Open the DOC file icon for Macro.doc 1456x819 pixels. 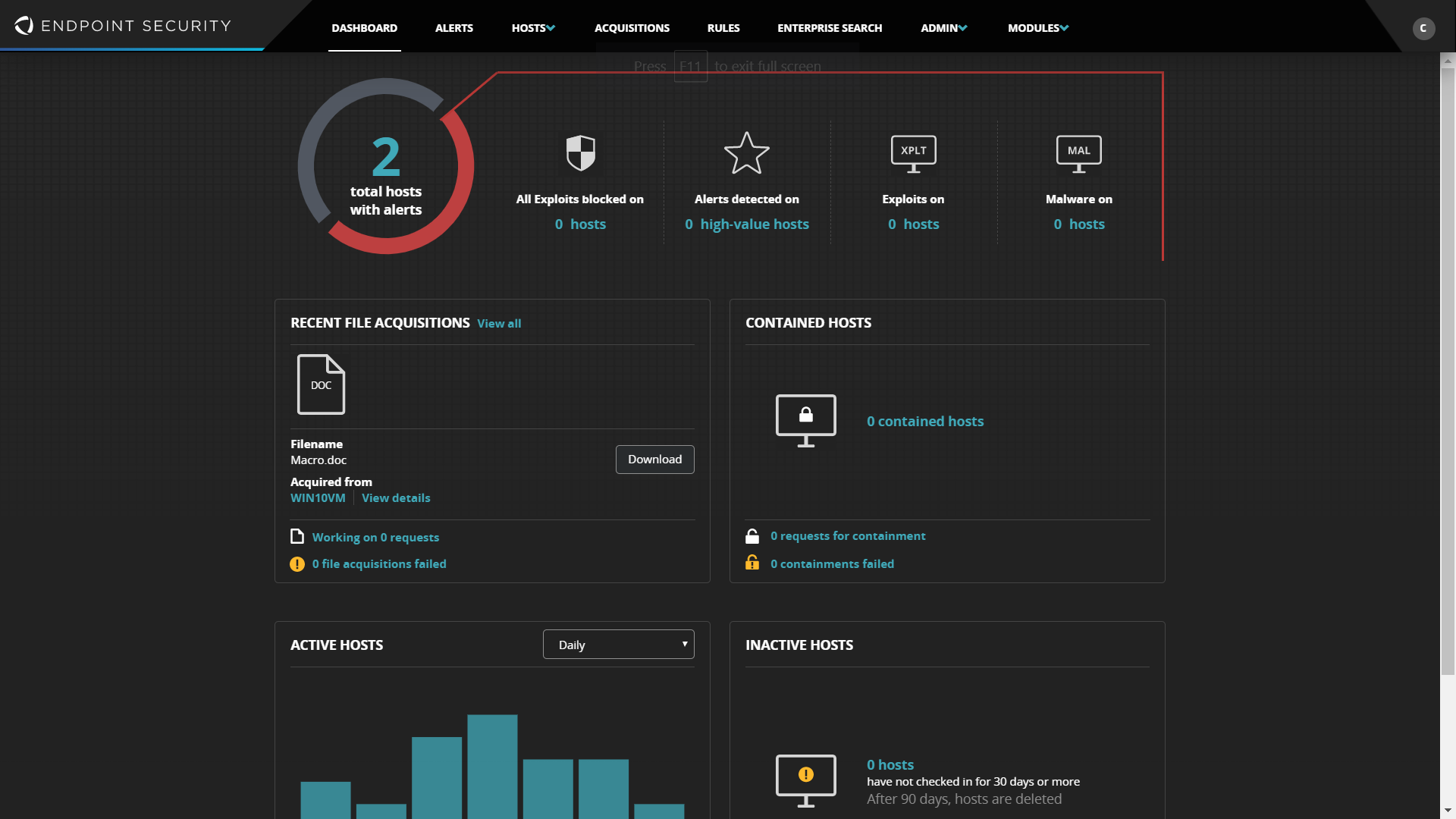tap(322, 384)
